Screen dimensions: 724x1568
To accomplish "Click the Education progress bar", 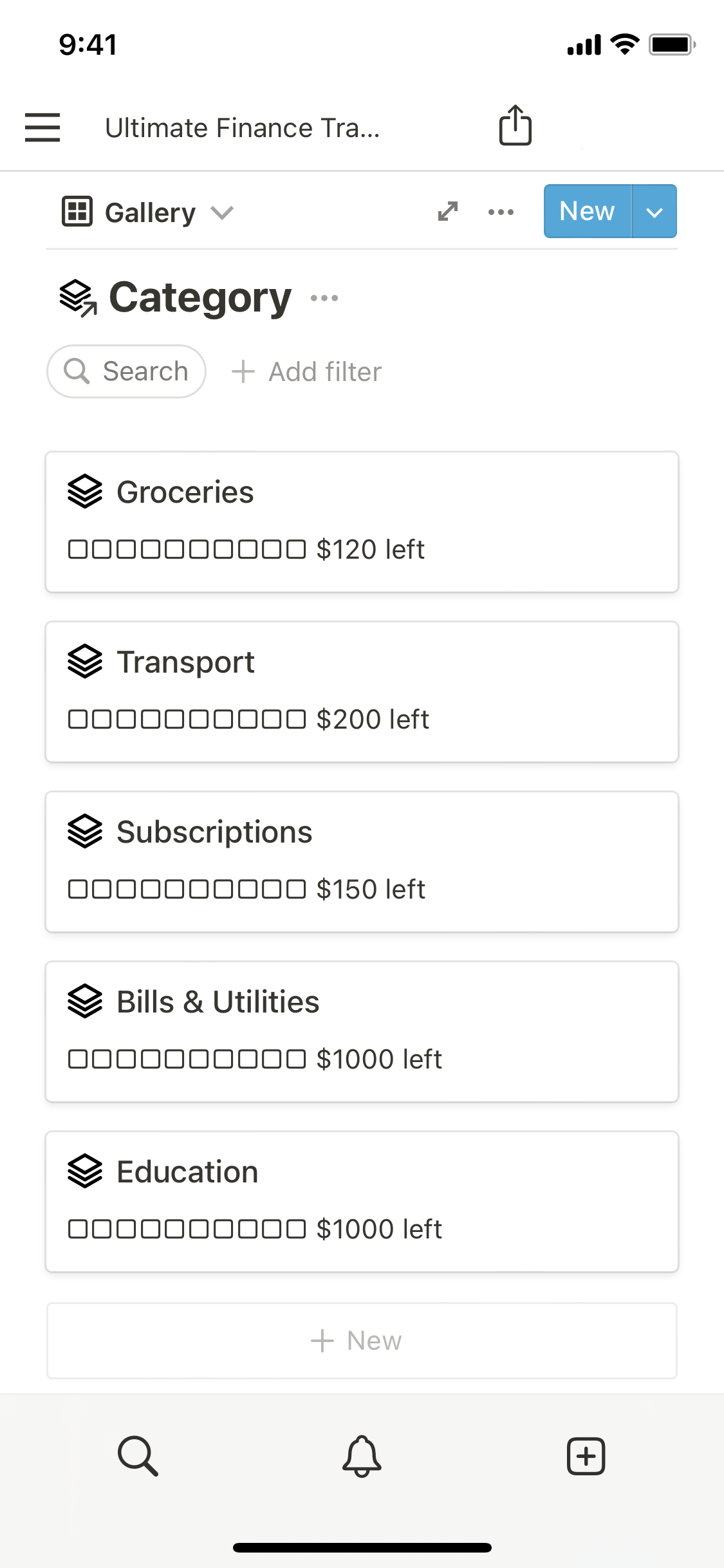I will pos(187,1229).
